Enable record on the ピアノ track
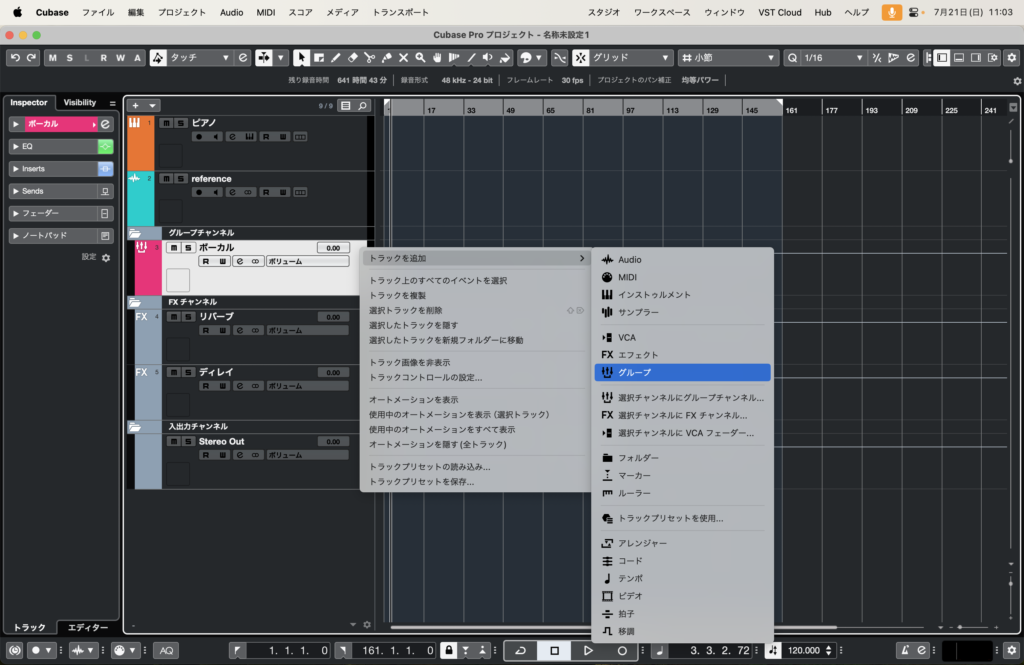This screenshot has height=665, width=1024. (x=199, y=136)
